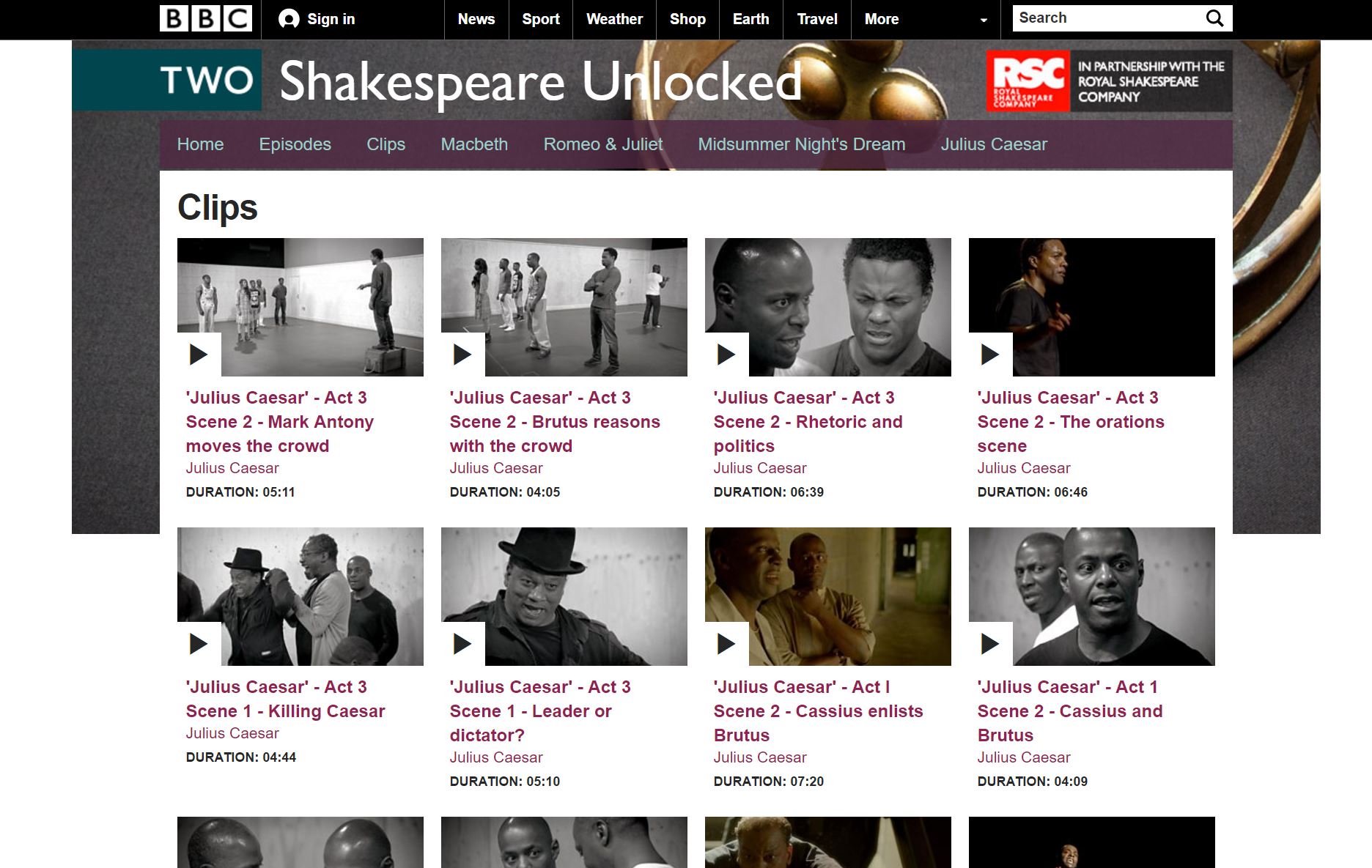1372x868 pixels.
Task: Switch to the Clips tab
Action: pos(386,144)
